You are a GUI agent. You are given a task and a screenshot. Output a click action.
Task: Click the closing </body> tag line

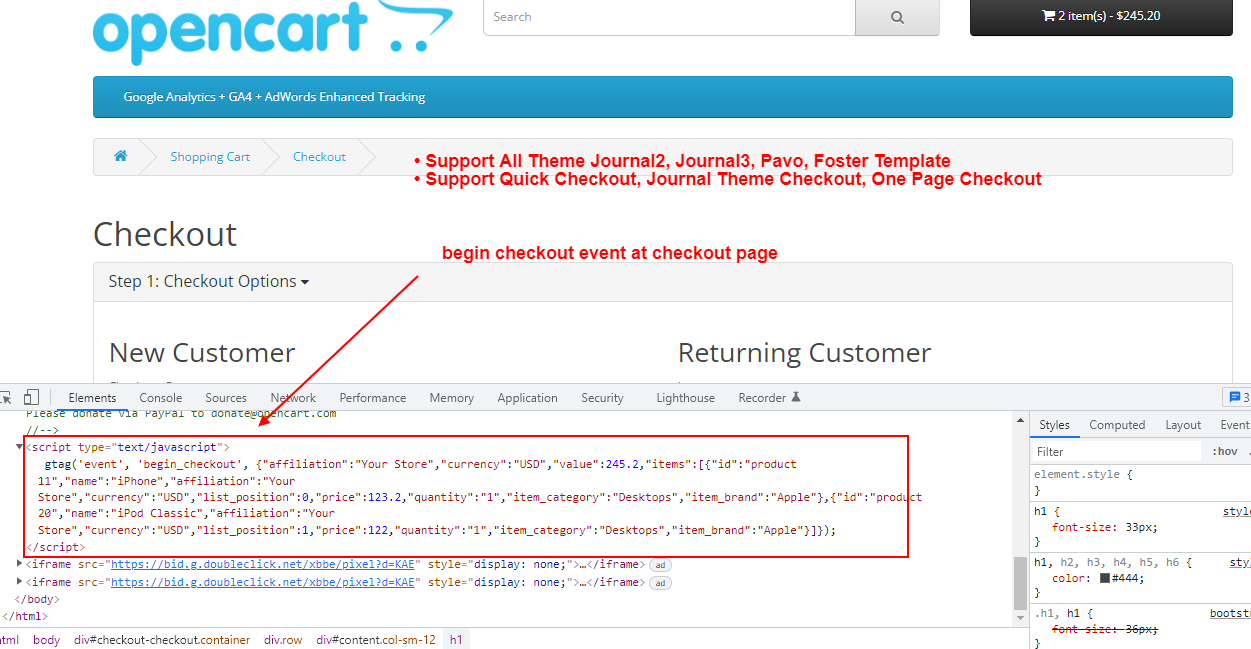tap(37, 599)
